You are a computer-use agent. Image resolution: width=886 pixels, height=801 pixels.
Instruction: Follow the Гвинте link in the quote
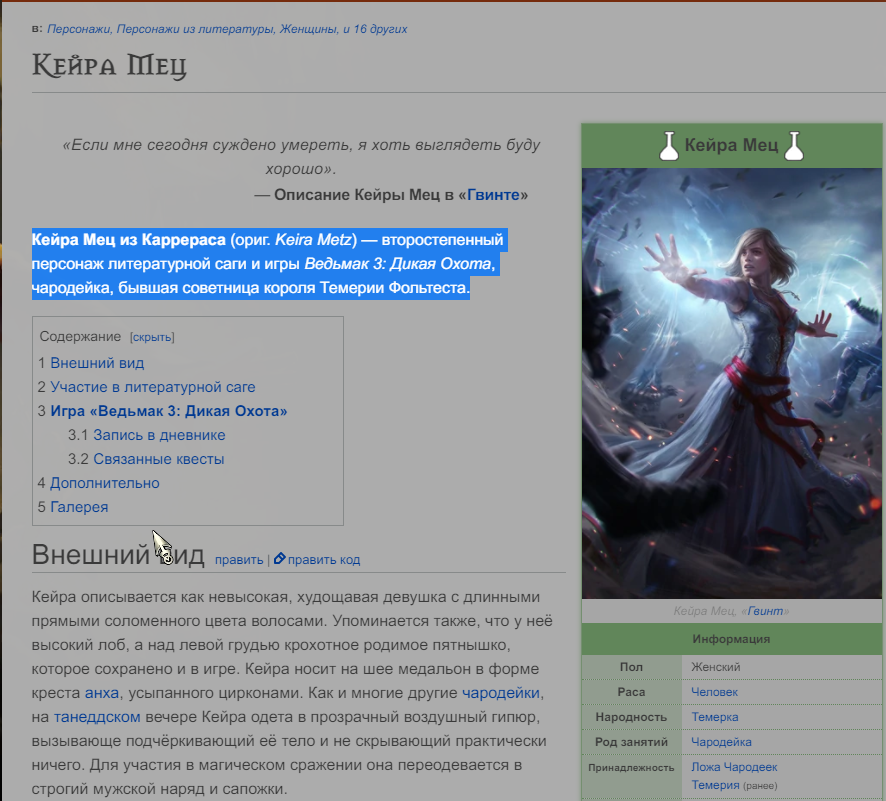point(493,195)
